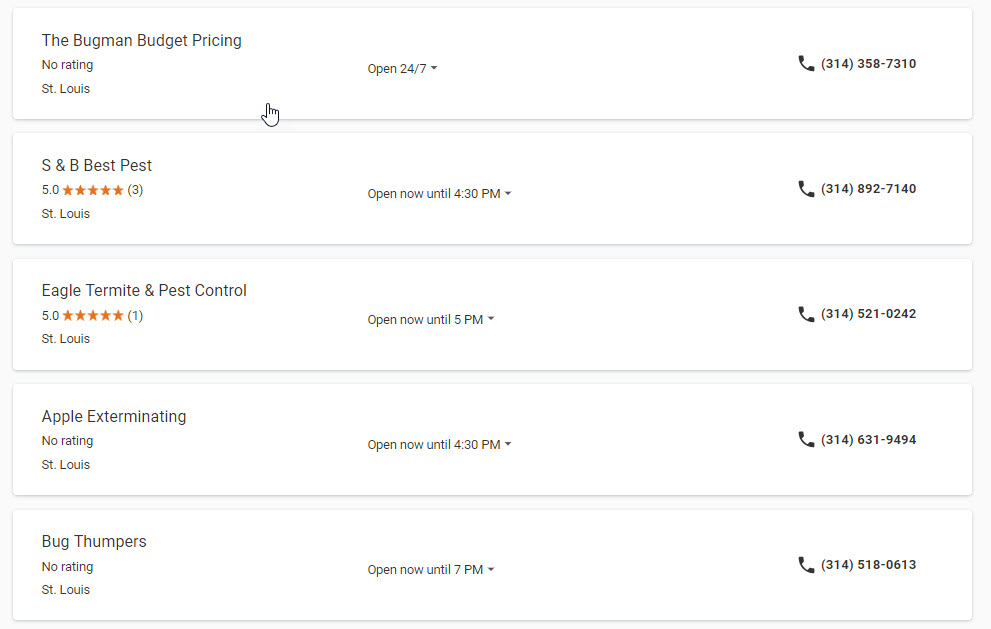Image resolution: width=991 pixels, height=629 pixels.
Task: Expand Apple Exterminating hours dropdown arrow
Action: coord(508,444)
